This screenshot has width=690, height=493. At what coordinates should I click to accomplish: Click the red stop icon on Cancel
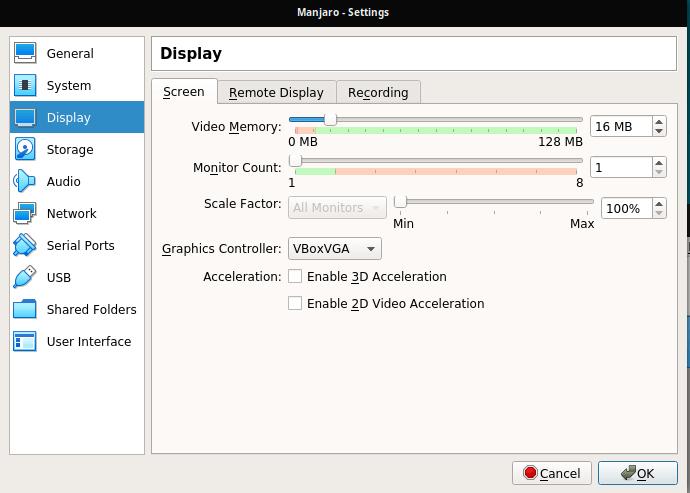(530, 473)
